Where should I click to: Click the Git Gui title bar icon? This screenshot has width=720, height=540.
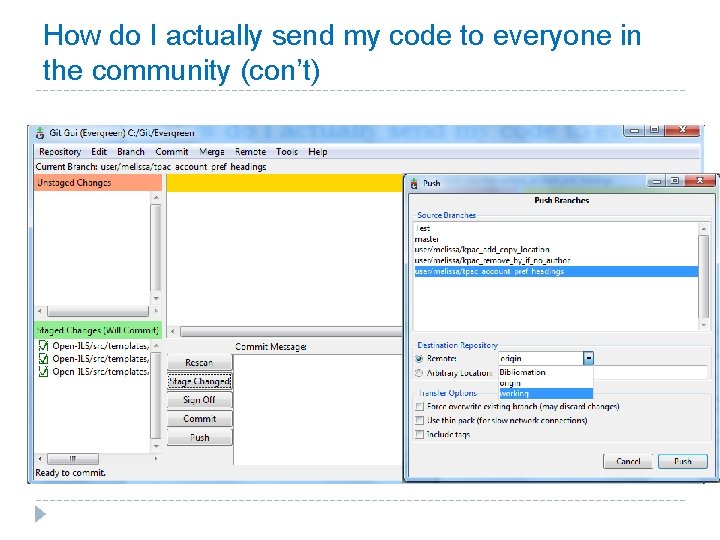coord(40,133)
